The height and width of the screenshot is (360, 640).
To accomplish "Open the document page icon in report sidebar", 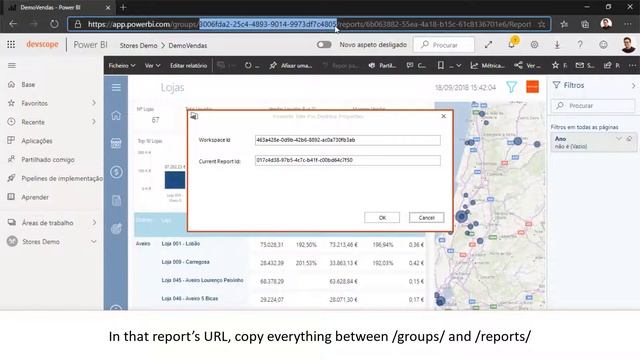I will 116,200.
